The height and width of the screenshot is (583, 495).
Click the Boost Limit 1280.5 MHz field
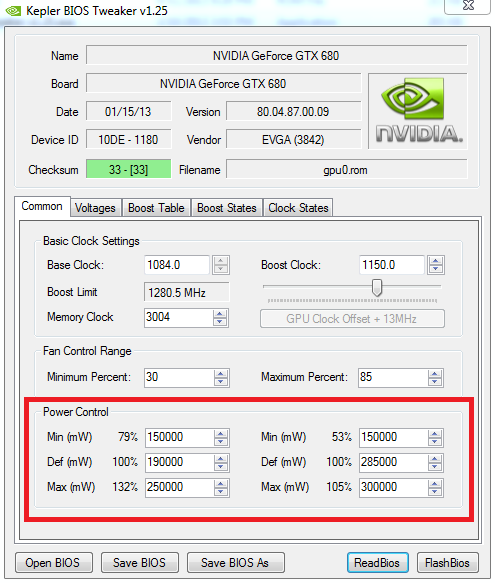[187, 292]
